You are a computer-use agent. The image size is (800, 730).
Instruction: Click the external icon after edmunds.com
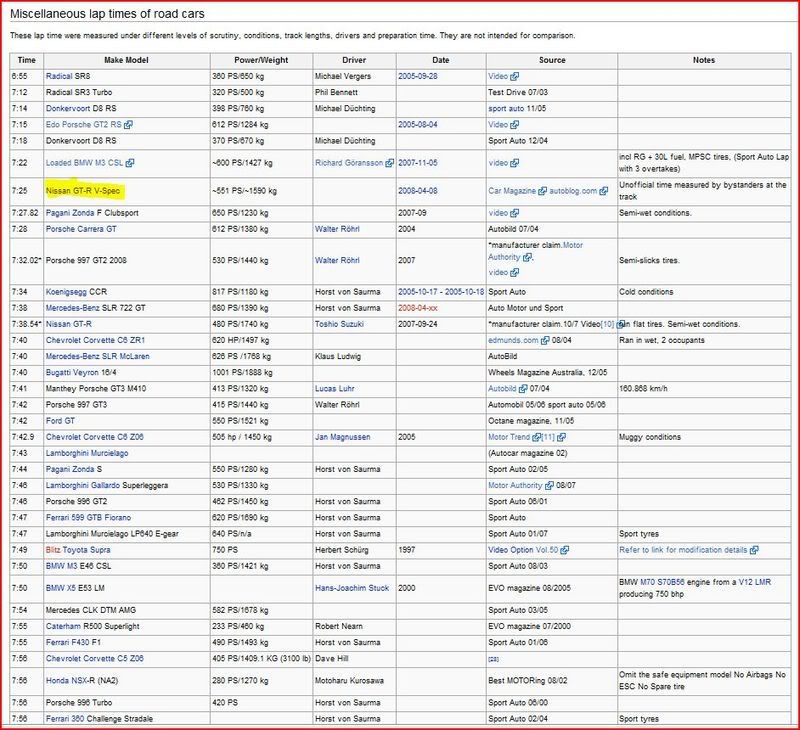(x=545, y=340)
